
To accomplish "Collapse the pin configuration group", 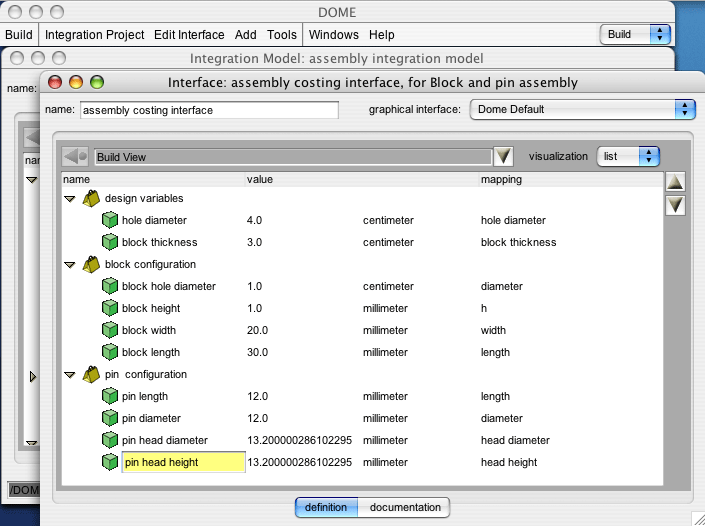I will point(70,375).
